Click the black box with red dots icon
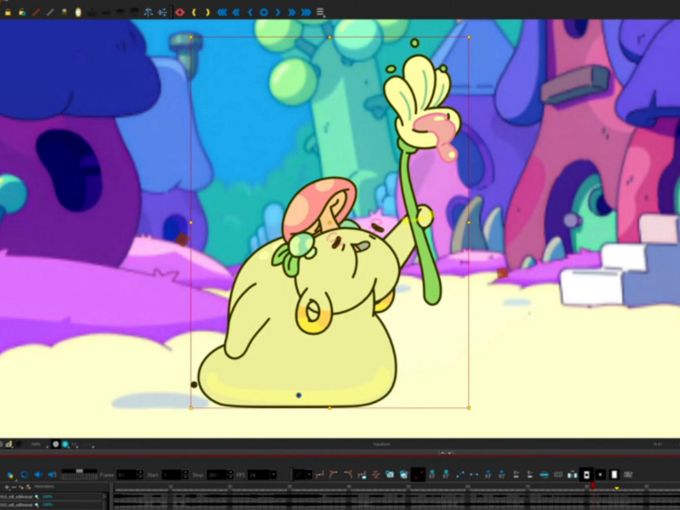The image size is (680, 510). coord(418,475)
